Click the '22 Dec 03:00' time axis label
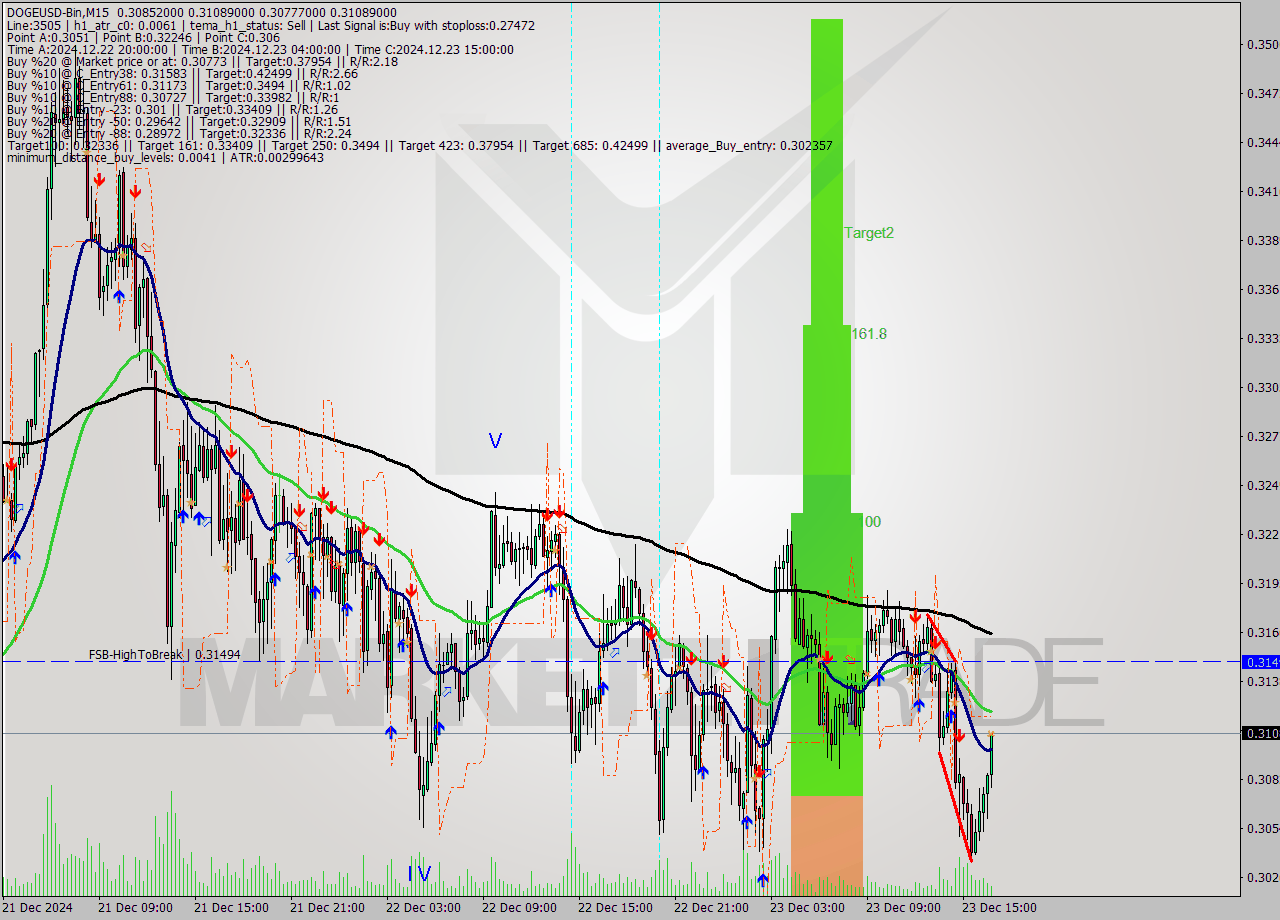 click(x=423, y=908)
